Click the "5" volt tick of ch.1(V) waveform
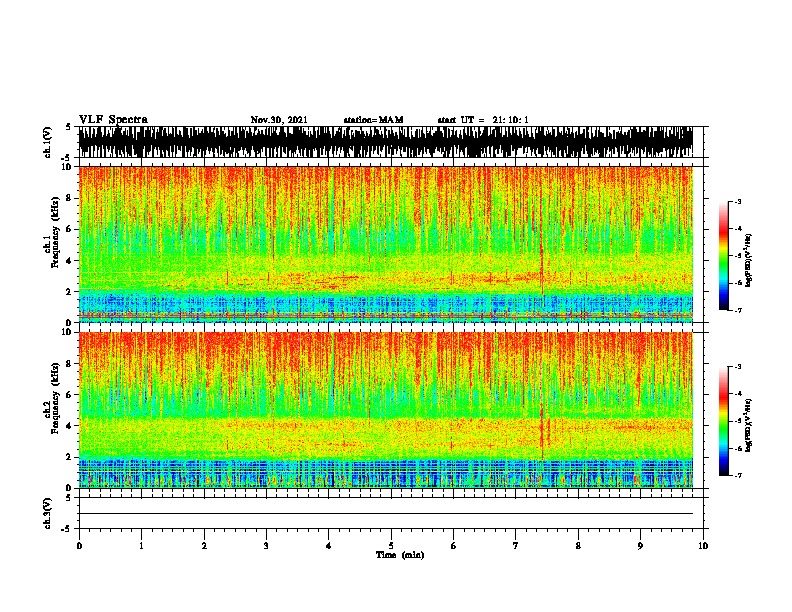The width and height of the screenshot is (792, 612). coord(68,127)
